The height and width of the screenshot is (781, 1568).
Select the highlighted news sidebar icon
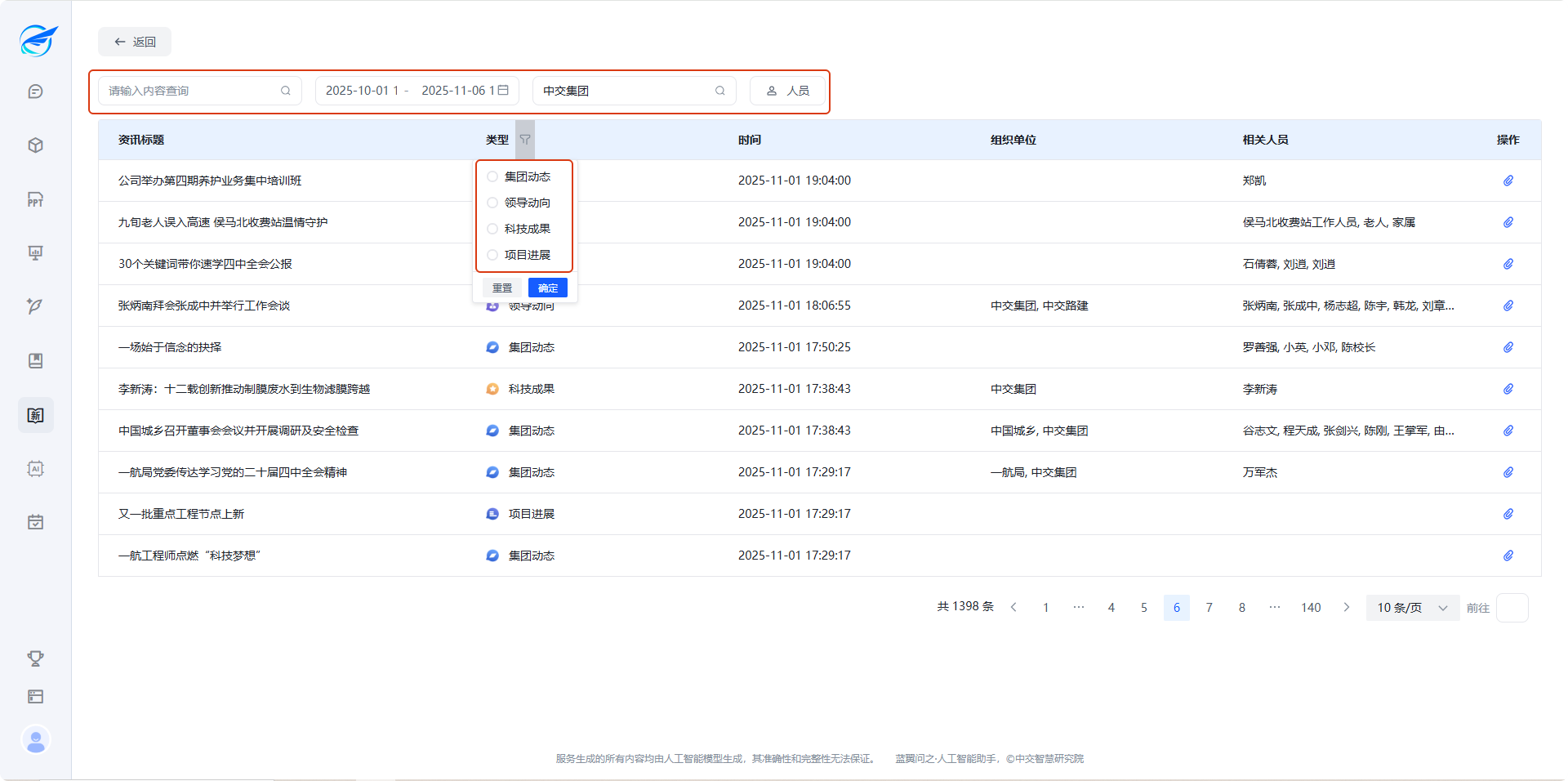pyautogui.click(x=35, y=415)
